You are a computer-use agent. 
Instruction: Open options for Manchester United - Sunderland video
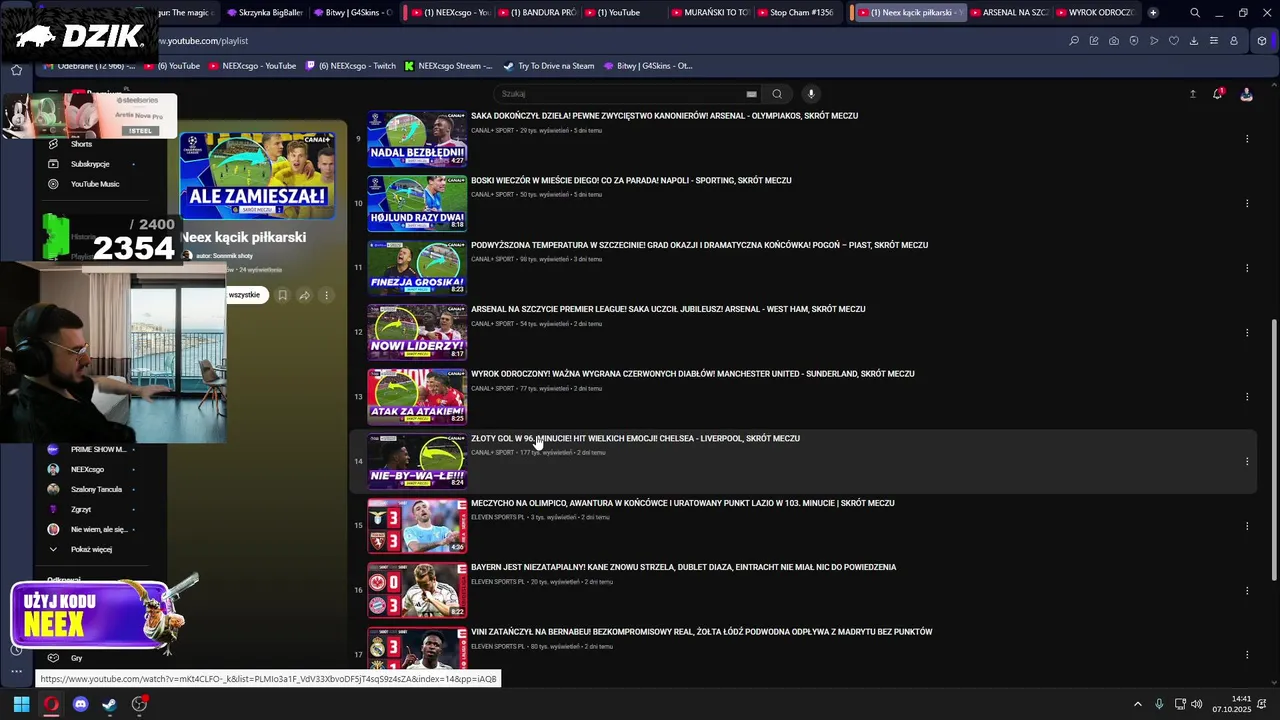coord(1247,397)
